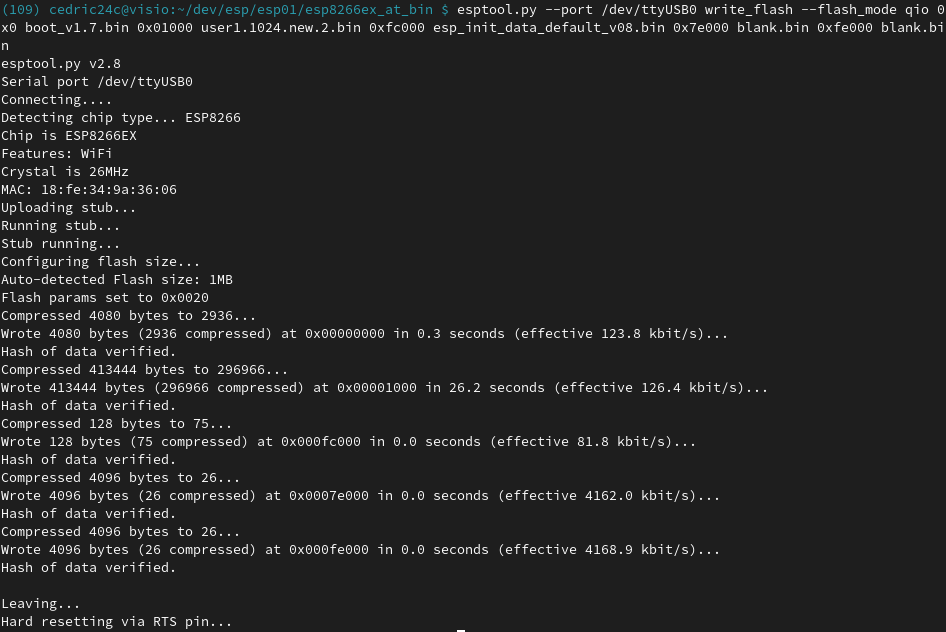Click the 'Auto-detected Flash size: 1MB' line
This screenshot has width=946, height=632.
[x=117, y=280]
